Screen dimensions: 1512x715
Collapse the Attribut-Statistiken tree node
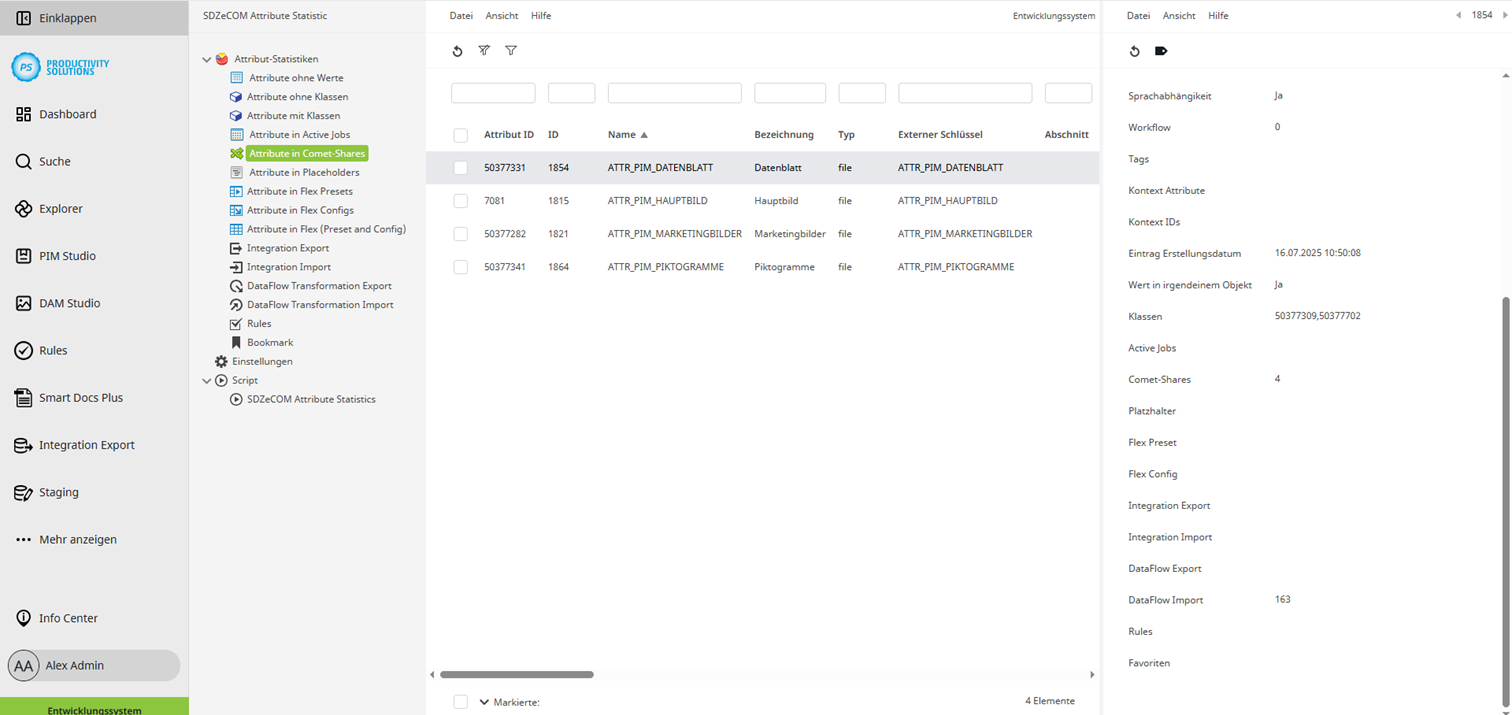(207, 60)
